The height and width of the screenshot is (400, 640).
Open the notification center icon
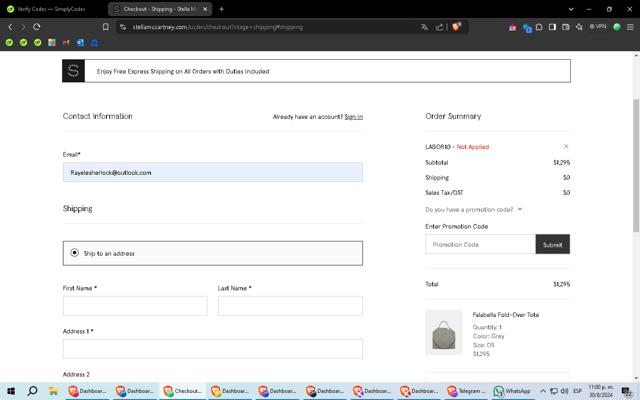(x=627, y=391)
